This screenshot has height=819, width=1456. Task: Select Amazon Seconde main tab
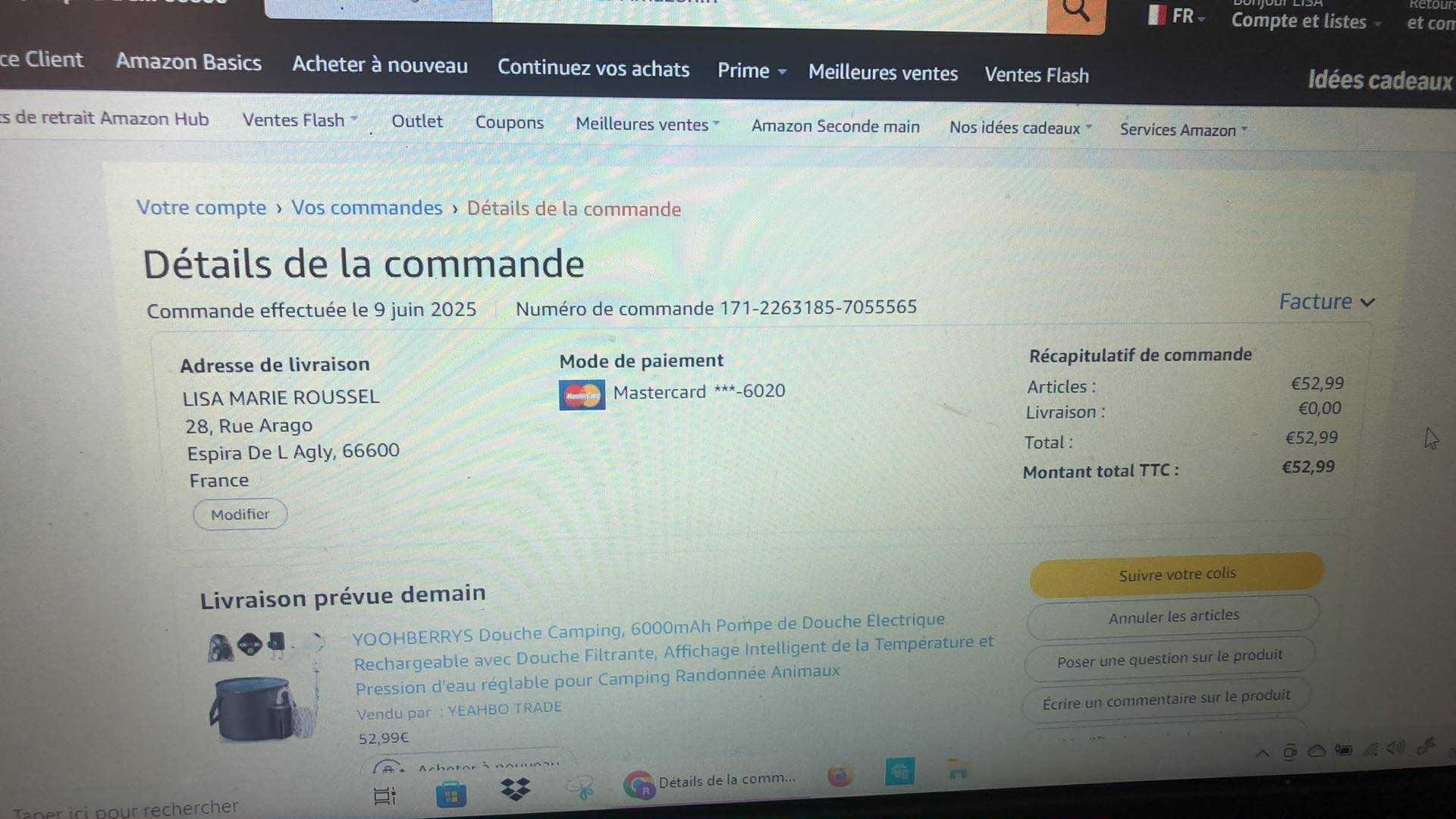pyautogui.click(x=835, y=127)
